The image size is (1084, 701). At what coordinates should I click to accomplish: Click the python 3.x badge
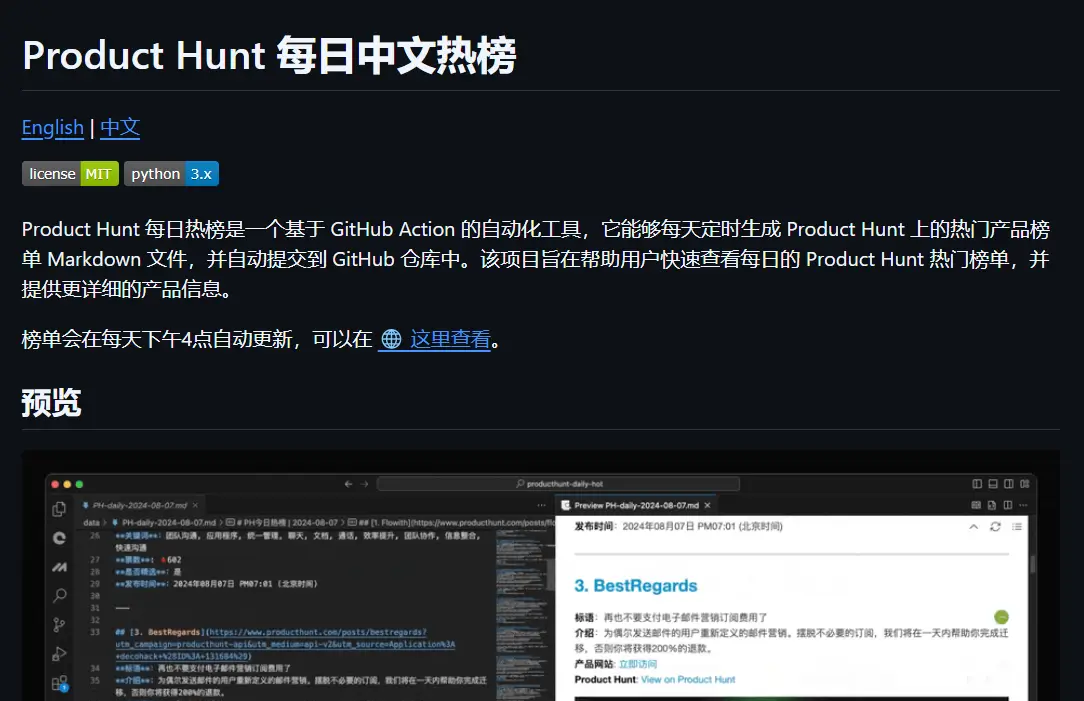171,174
